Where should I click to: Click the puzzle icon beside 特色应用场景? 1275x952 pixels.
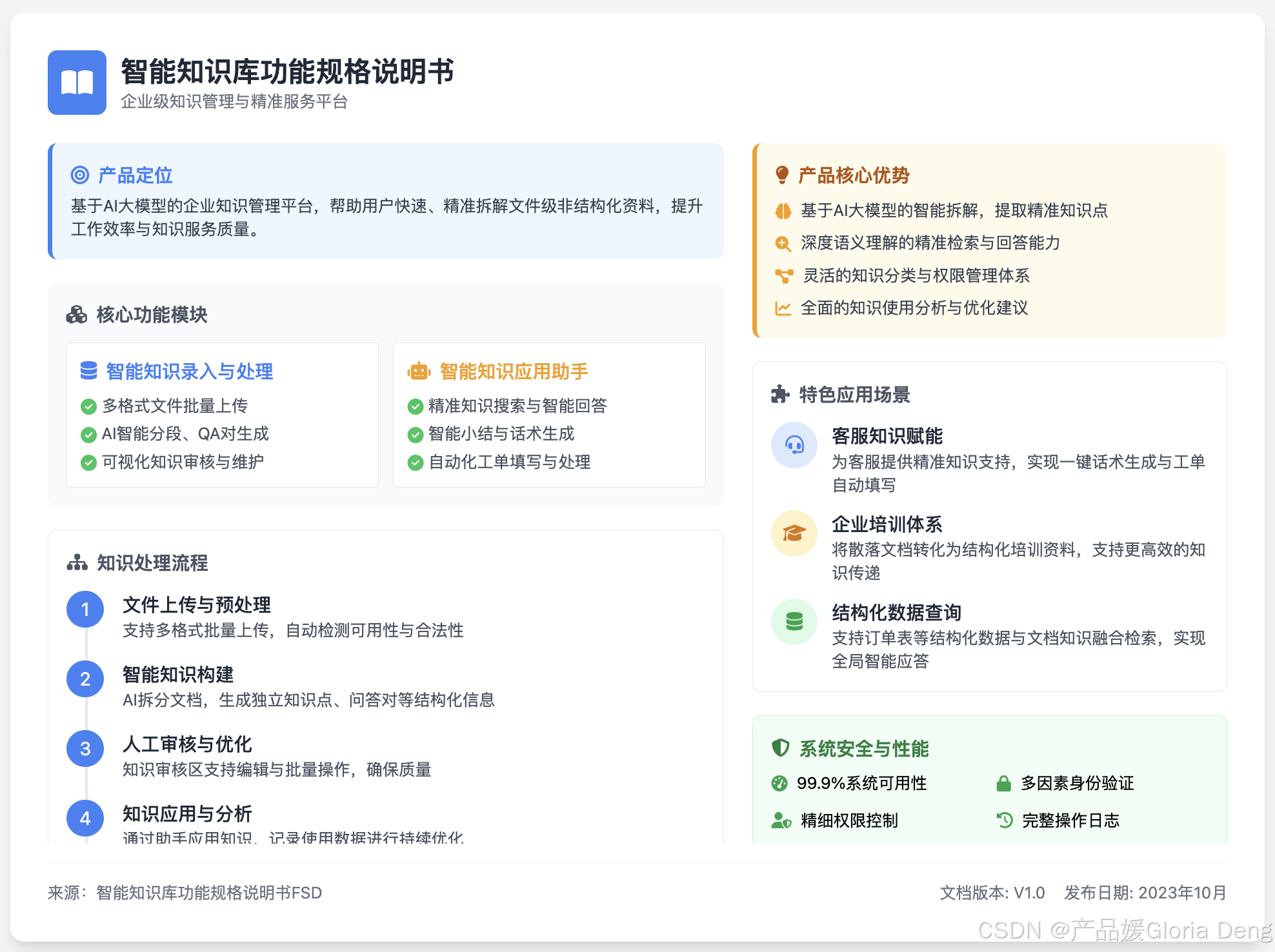click(x=780, y=394)
